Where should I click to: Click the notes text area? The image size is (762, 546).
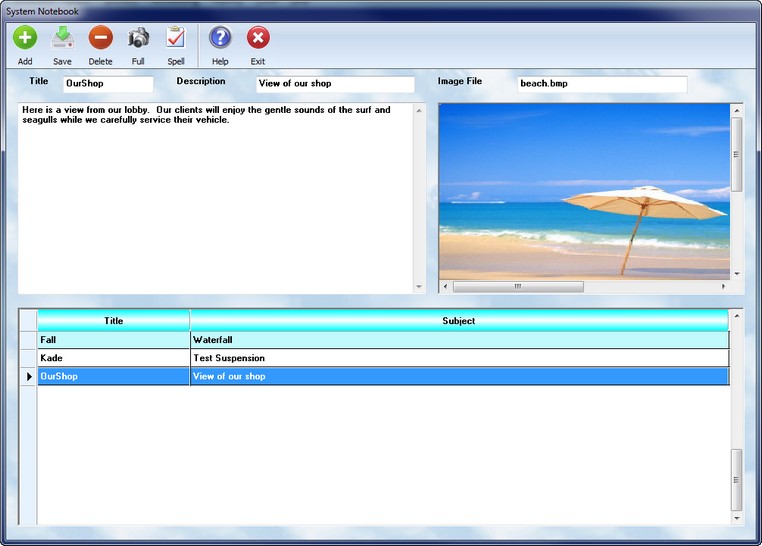tap(215, 200)
